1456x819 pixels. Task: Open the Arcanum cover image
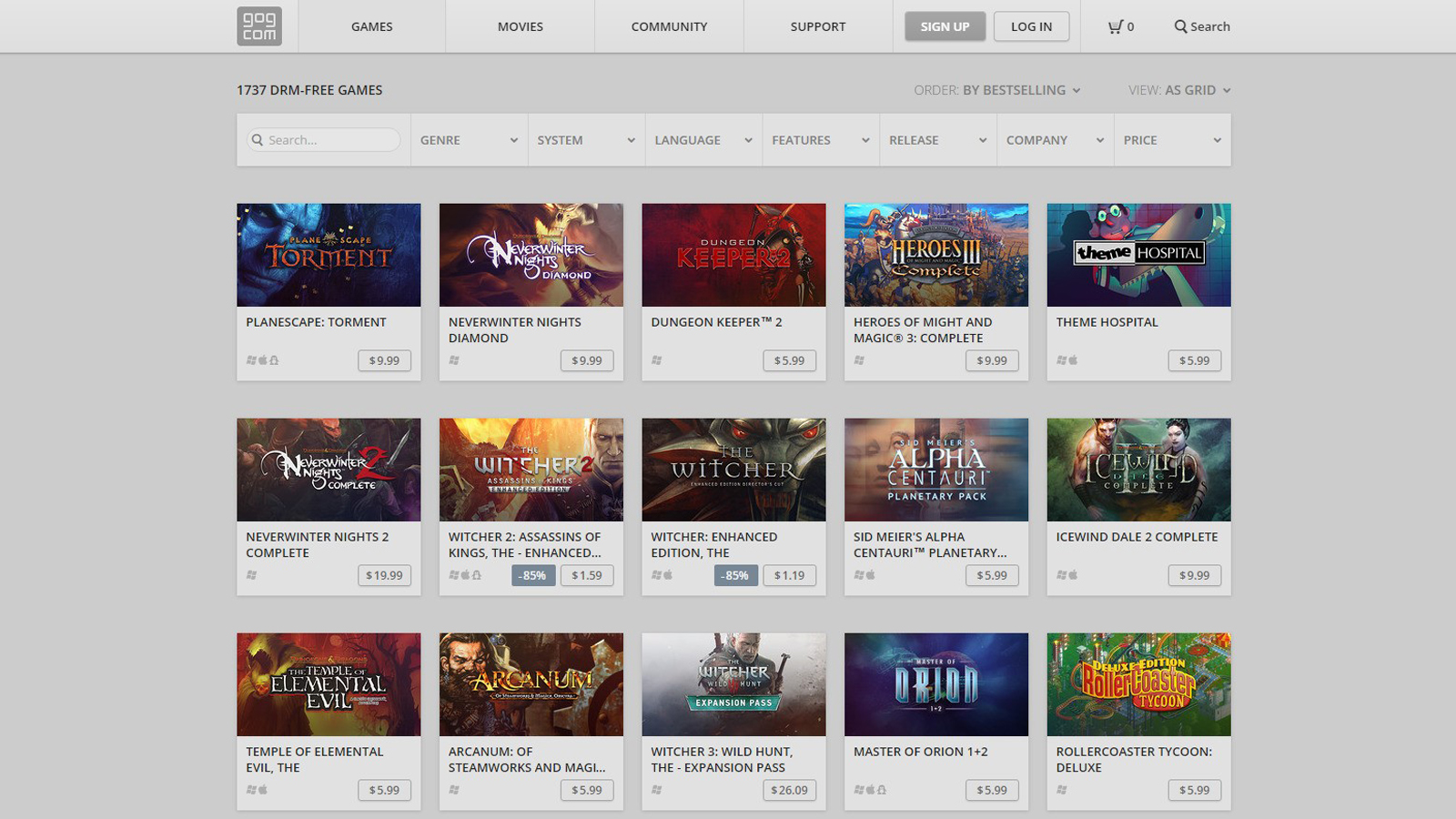(531, 684)
